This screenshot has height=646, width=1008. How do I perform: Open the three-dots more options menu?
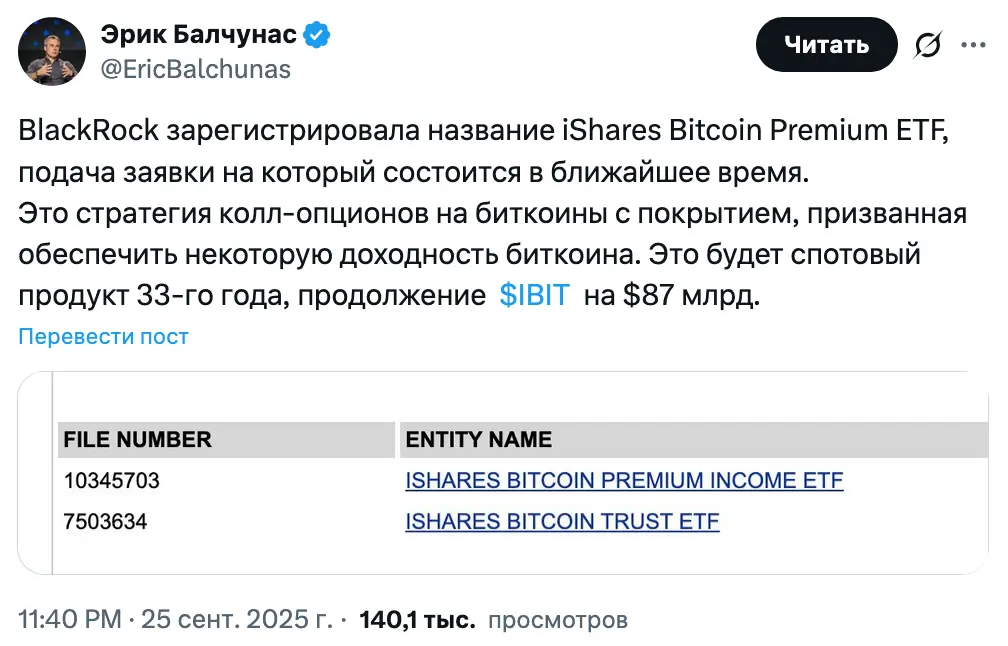pyautogui.click(x=974, y=45)
